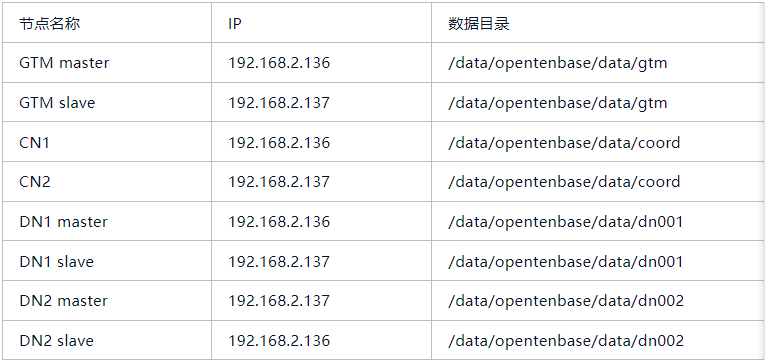Image resolution: width=769 pixels, height=363 pixels.
Task: Click the DN2 slave node cell
Action: click(107, 340)
